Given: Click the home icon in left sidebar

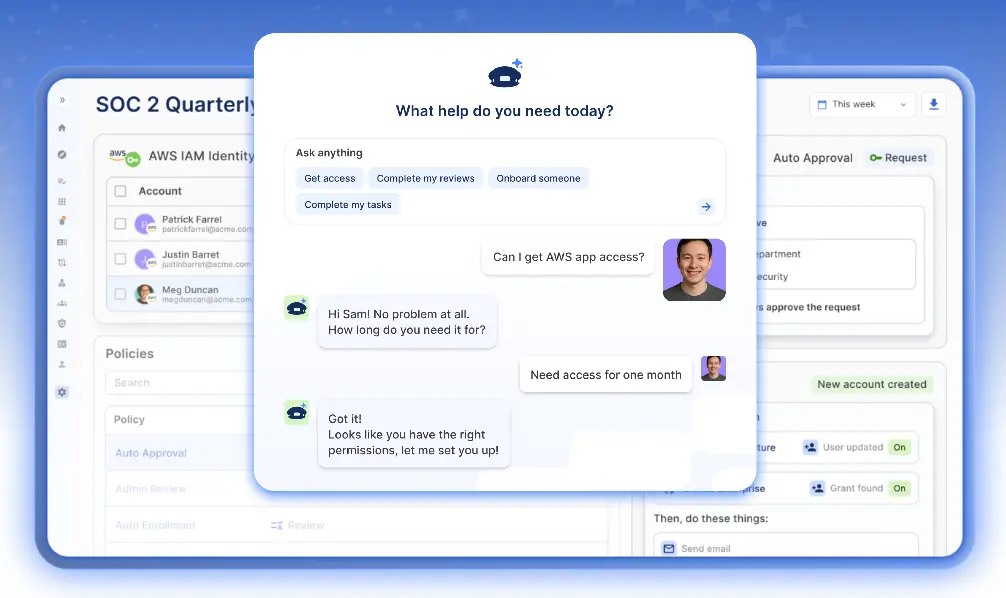Looking at the screenshot, I should [x=62, y=128].
